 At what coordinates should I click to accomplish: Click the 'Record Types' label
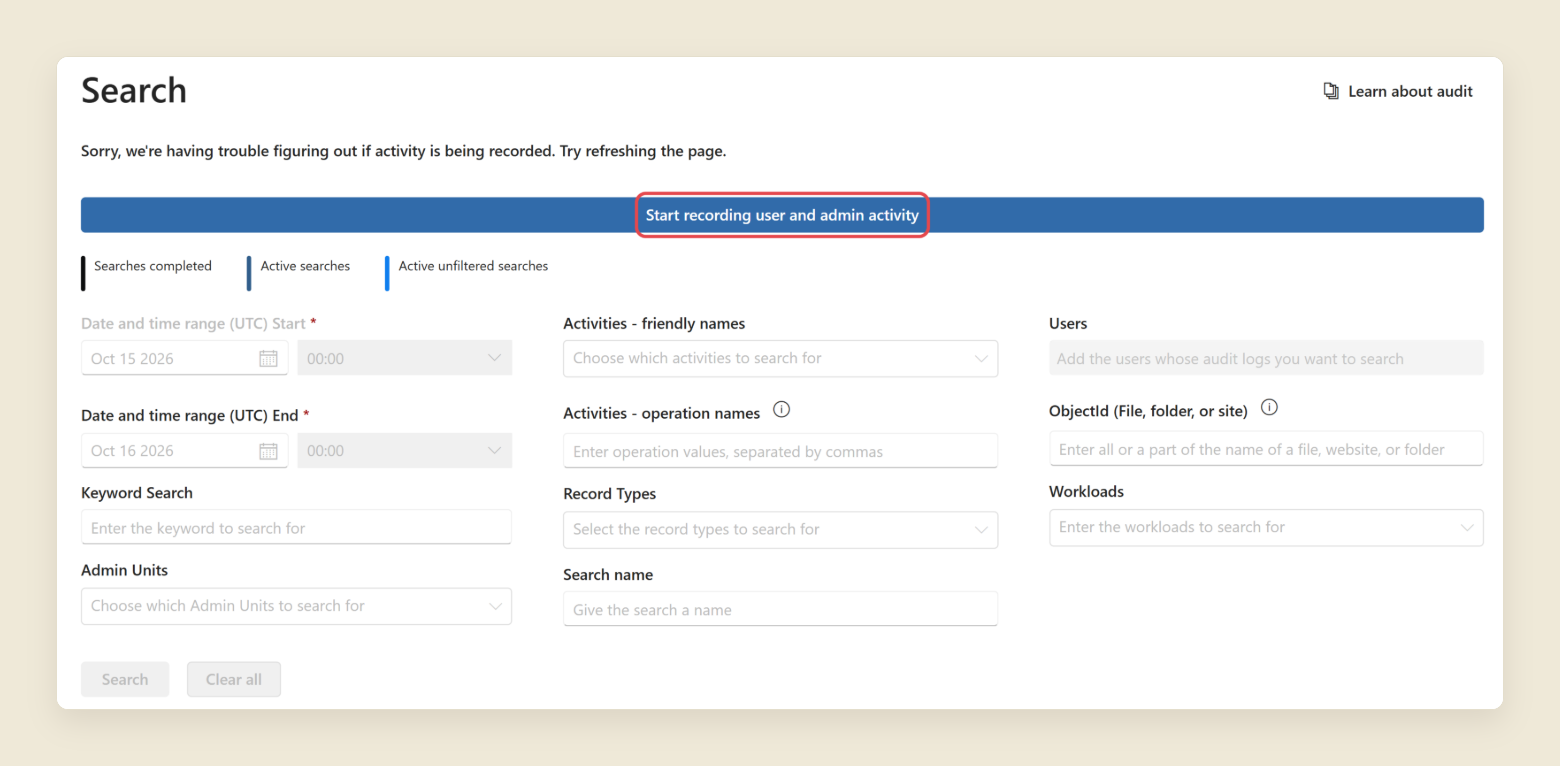[x=610, y=494]
